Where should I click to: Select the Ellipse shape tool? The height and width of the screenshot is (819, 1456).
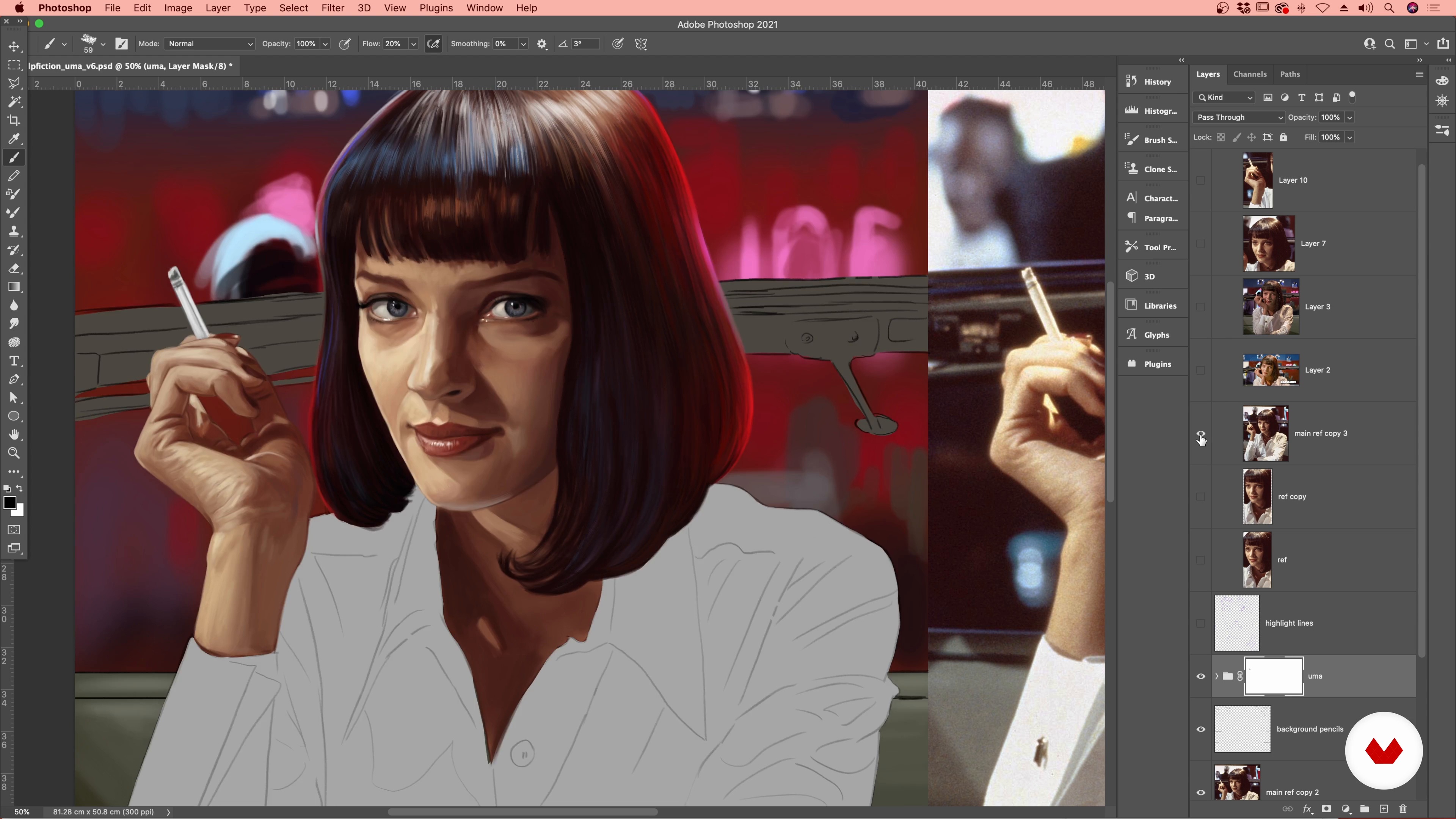(x=14, y=417)
